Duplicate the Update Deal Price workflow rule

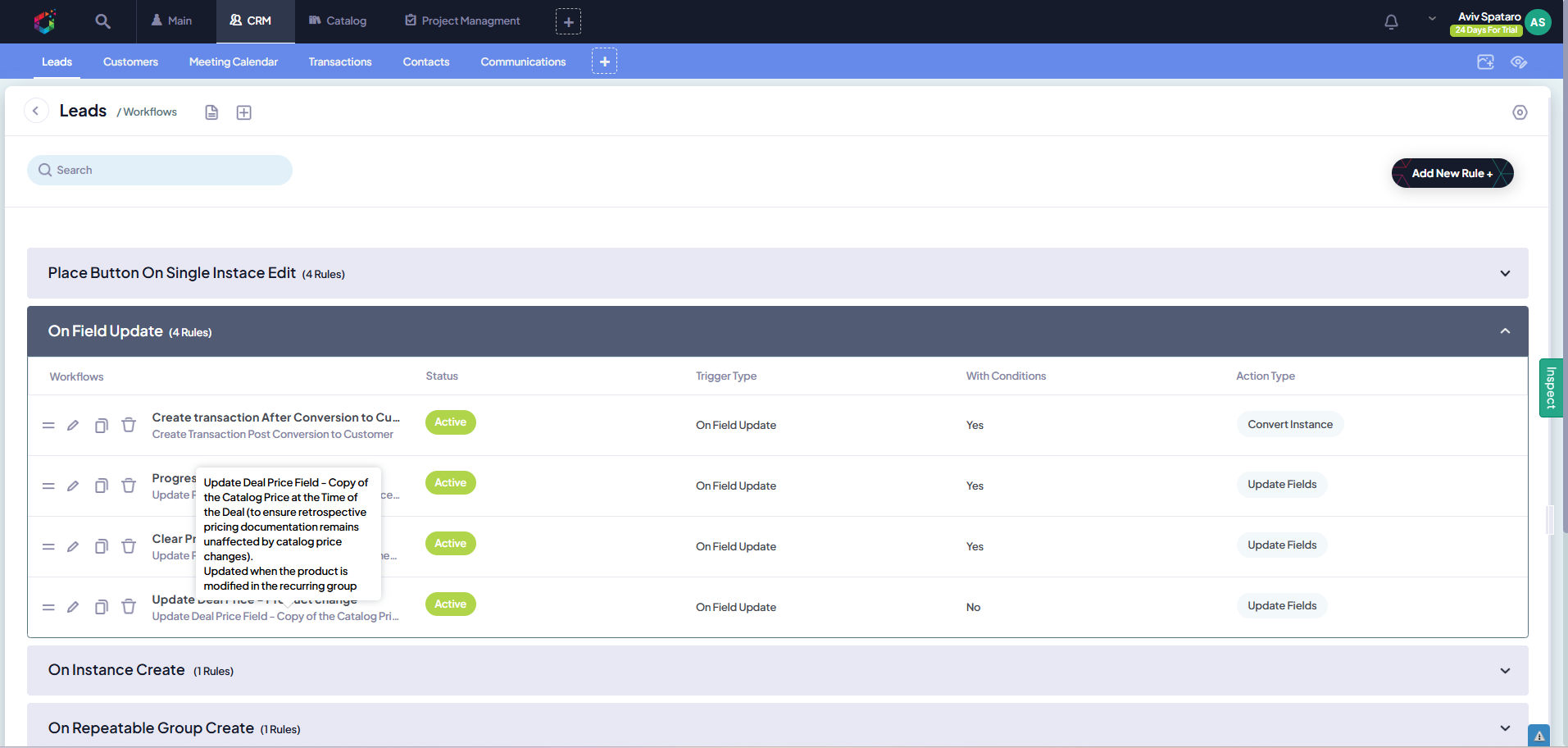pos(101,607)
